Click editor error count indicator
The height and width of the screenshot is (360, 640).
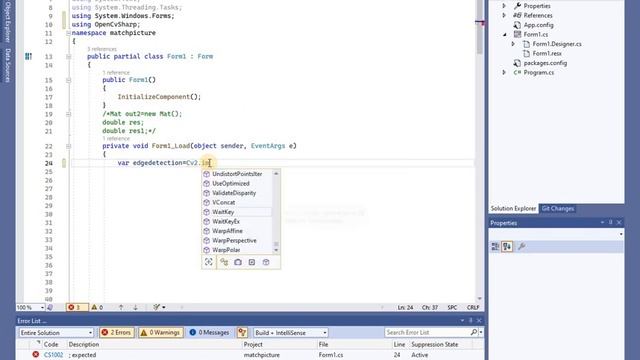(x=77, y=307)
